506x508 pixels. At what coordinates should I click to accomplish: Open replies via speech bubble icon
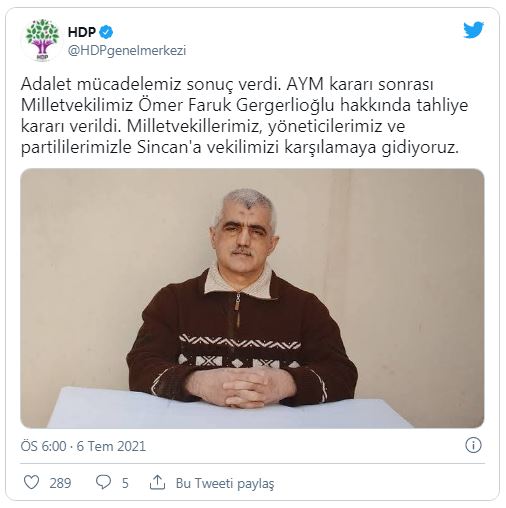[103, 482]
